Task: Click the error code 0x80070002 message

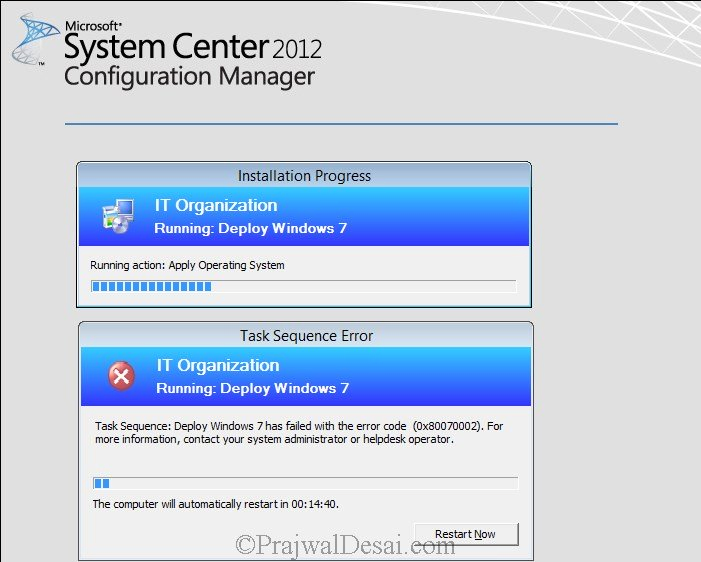Action: (299, 432)
